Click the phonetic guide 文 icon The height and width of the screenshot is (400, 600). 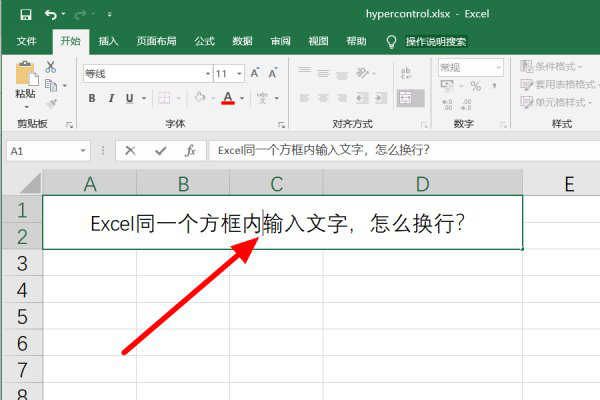click(262, 98)
